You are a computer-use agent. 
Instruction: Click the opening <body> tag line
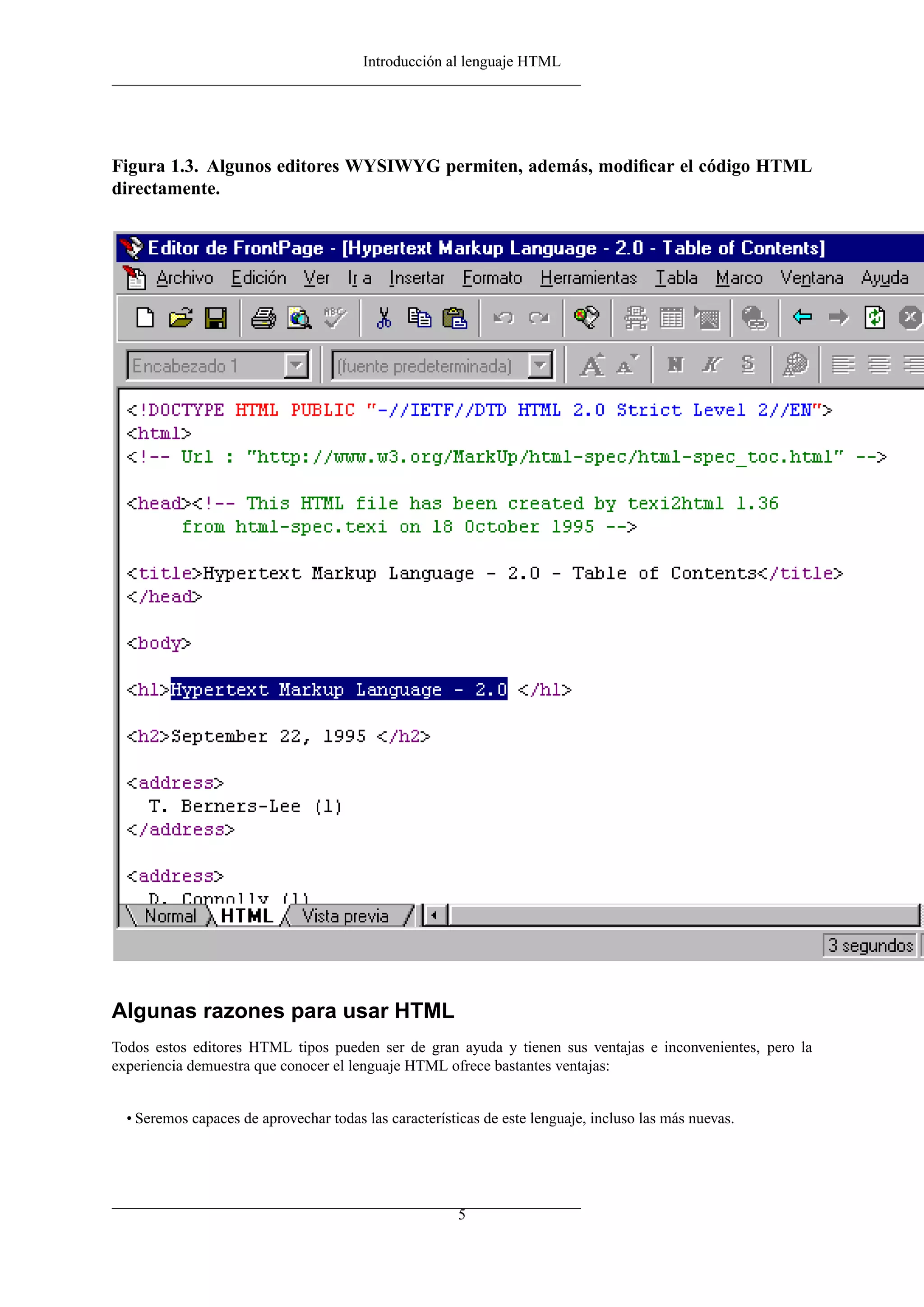point(159,643)
